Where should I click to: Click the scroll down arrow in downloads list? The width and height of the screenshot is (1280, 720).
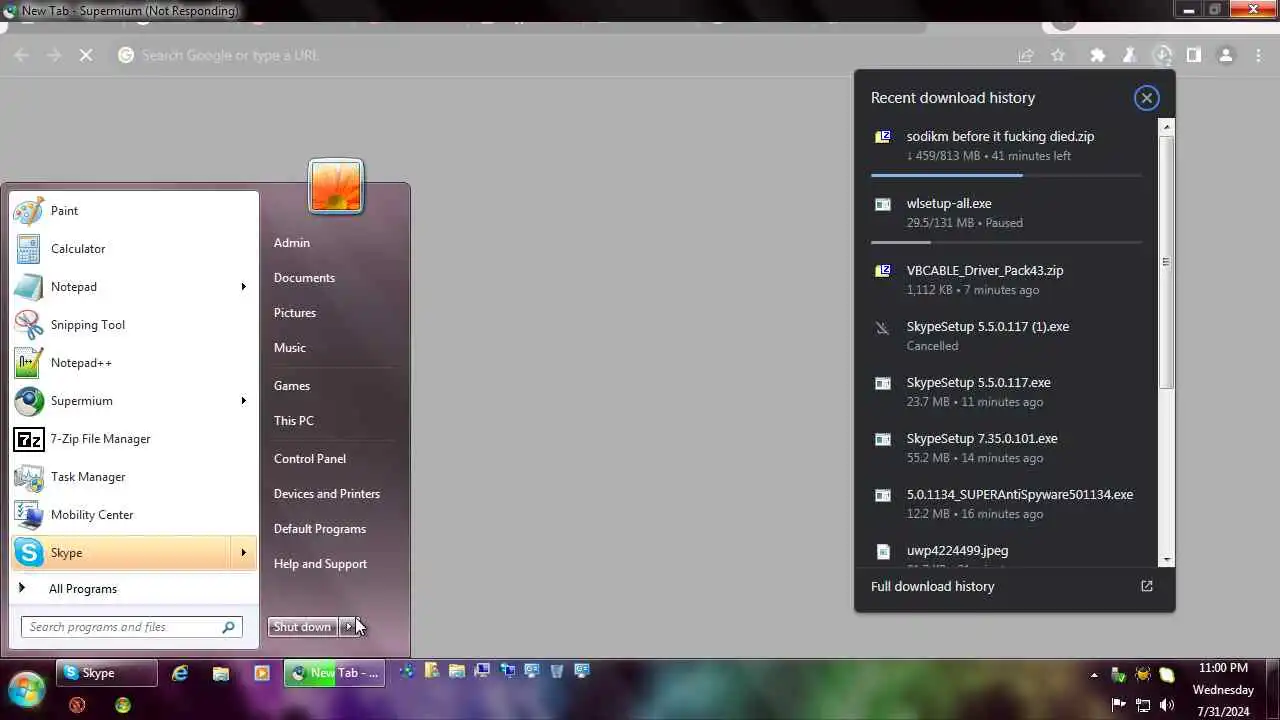click(x=1166, y=560)
